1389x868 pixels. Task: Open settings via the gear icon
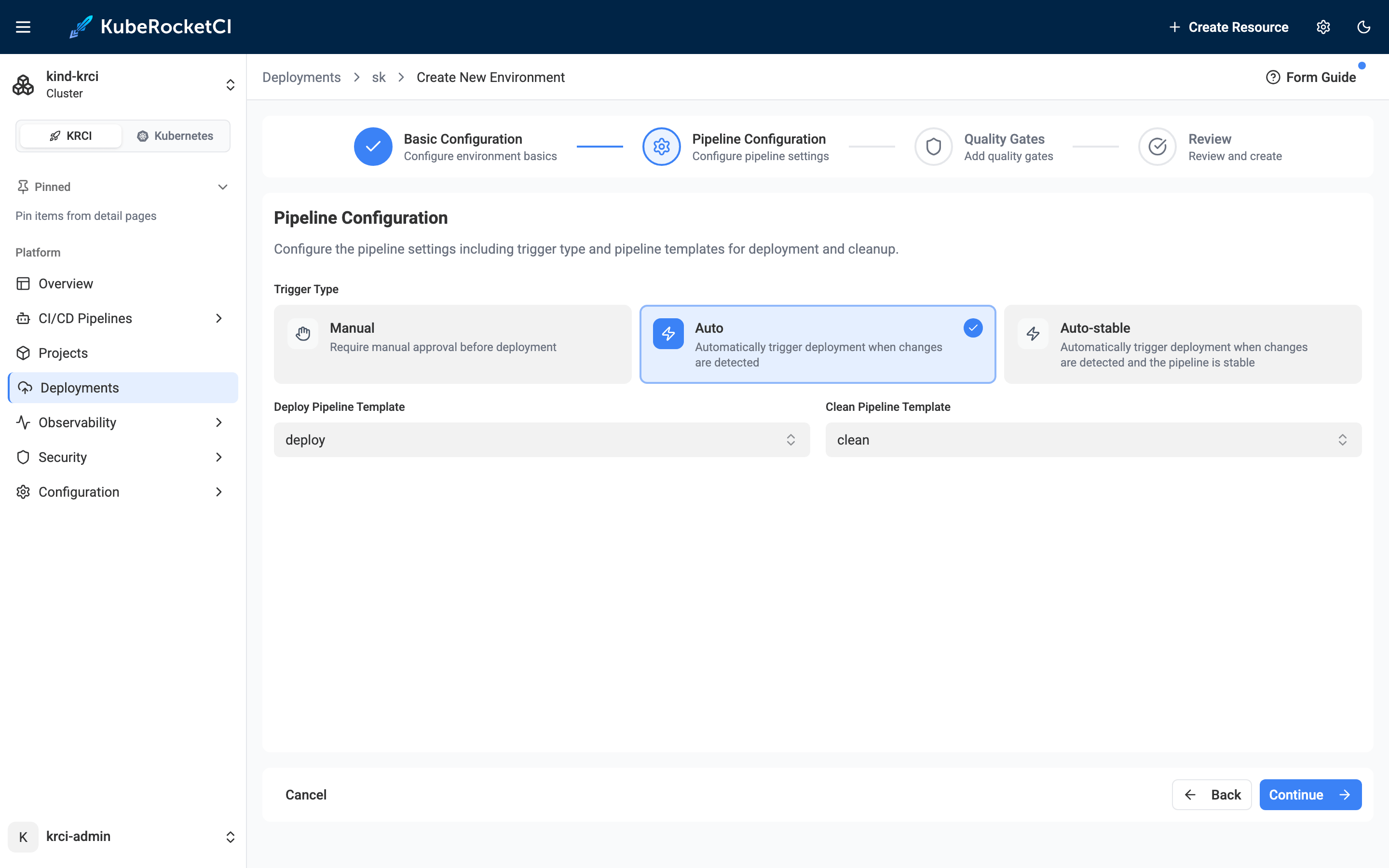(x=1323, y=27)
